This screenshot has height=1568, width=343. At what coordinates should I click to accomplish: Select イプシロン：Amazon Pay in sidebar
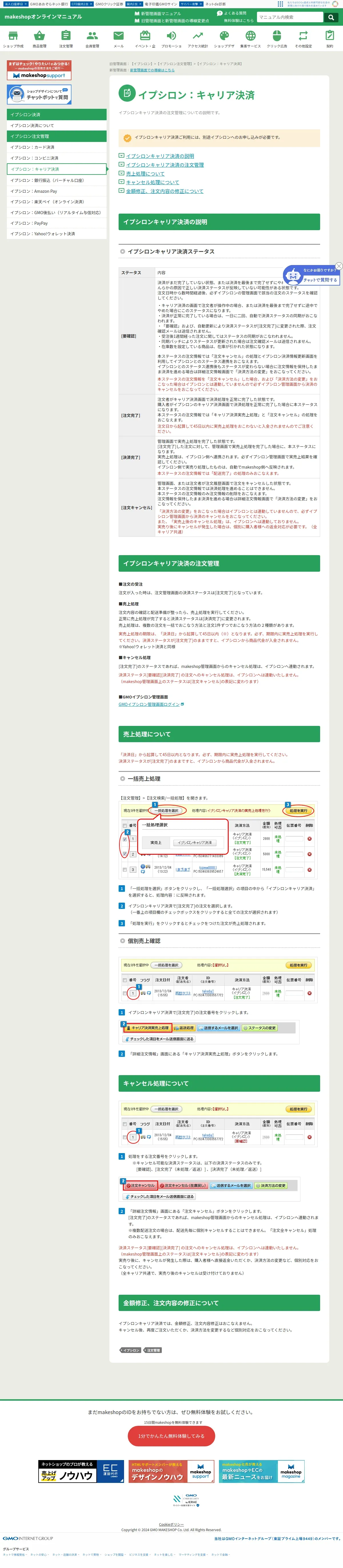click(57, 191)
